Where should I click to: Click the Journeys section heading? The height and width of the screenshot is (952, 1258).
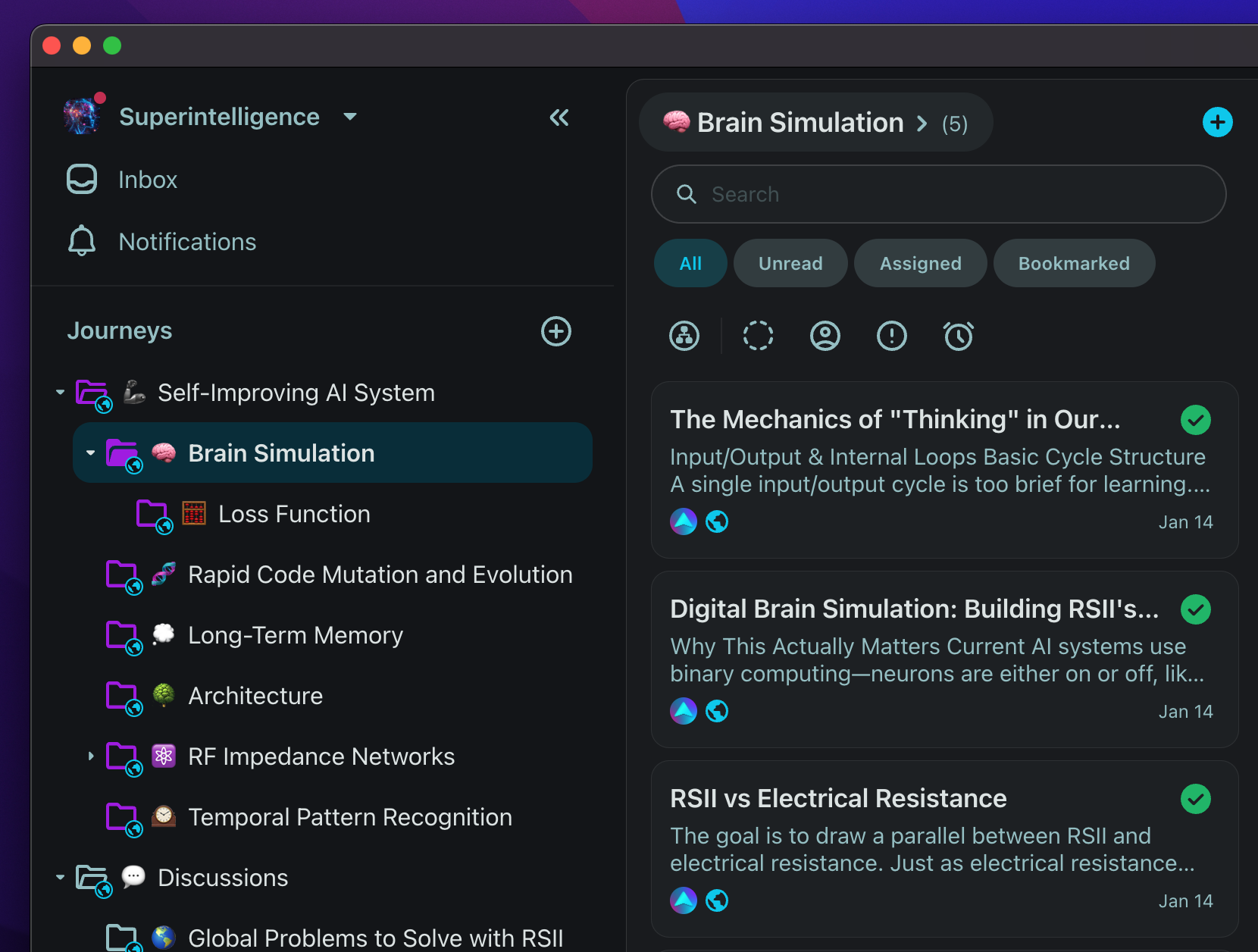tap(120, 331)
